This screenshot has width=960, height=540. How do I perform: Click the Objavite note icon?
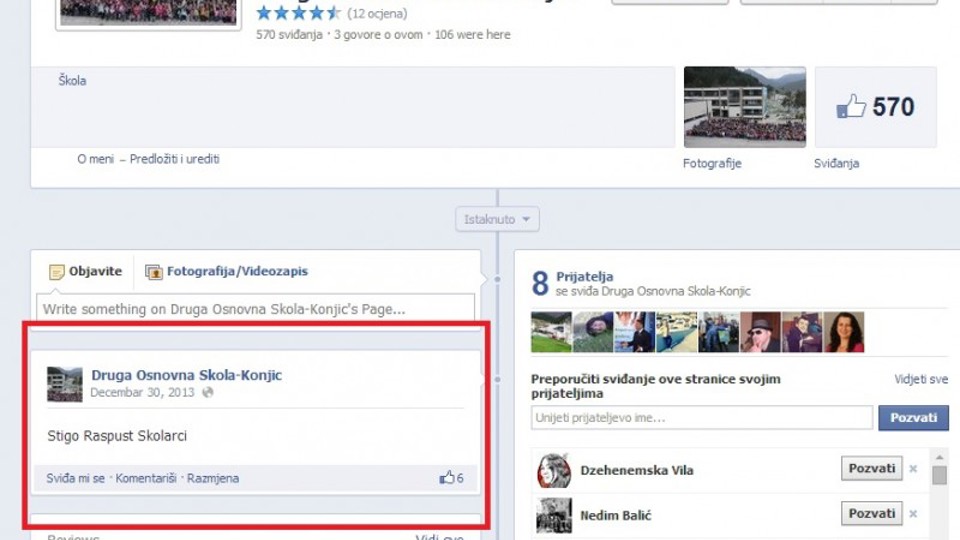click(56, 272)
